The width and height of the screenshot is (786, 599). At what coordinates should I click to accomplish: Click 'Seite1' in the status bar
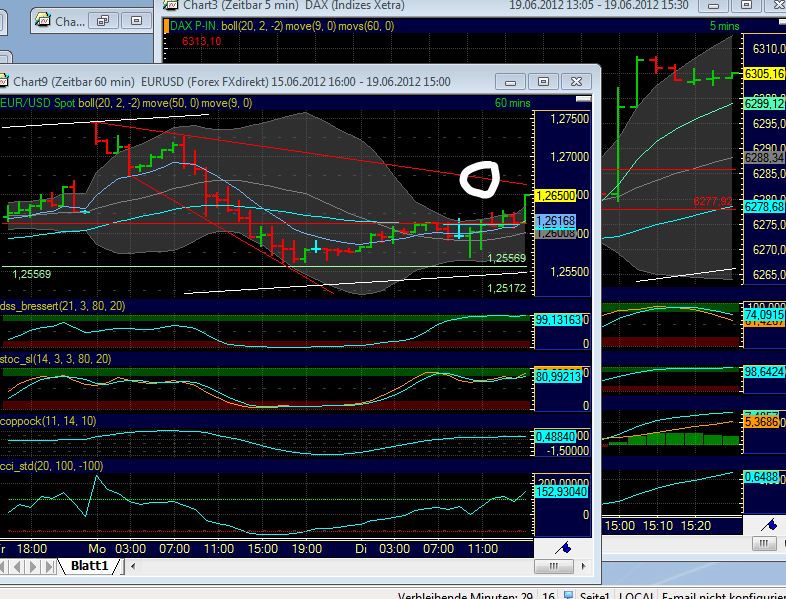tap(595, 596)
